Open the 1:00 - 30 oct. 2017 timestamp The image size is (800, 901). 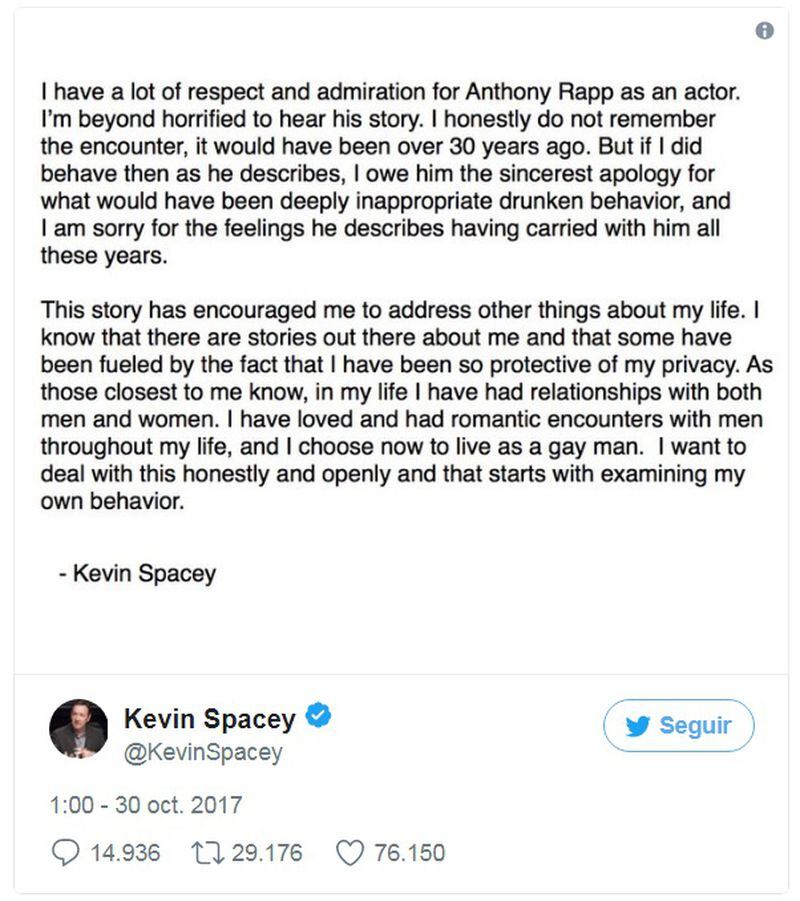(146, 804)
